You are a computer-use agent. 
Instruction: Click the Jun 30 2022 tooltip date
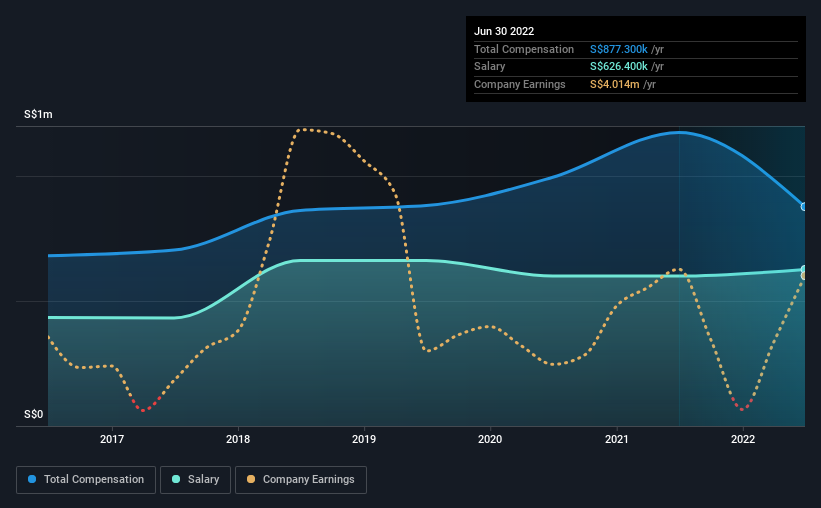pyautogui.click(x=504, y=31)
